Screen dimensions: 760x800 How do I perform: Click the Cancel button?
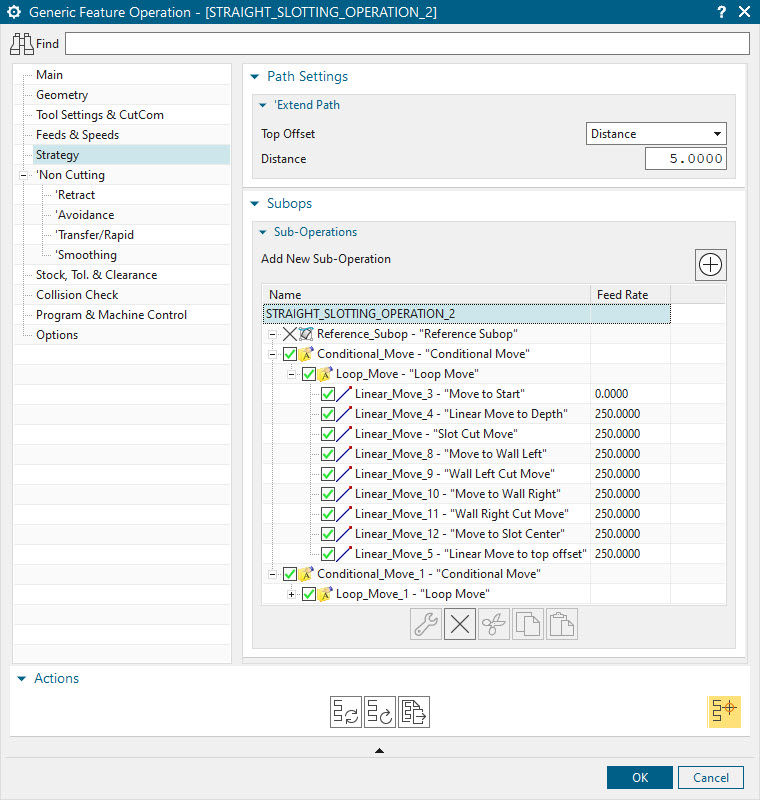tap(711, 778)
